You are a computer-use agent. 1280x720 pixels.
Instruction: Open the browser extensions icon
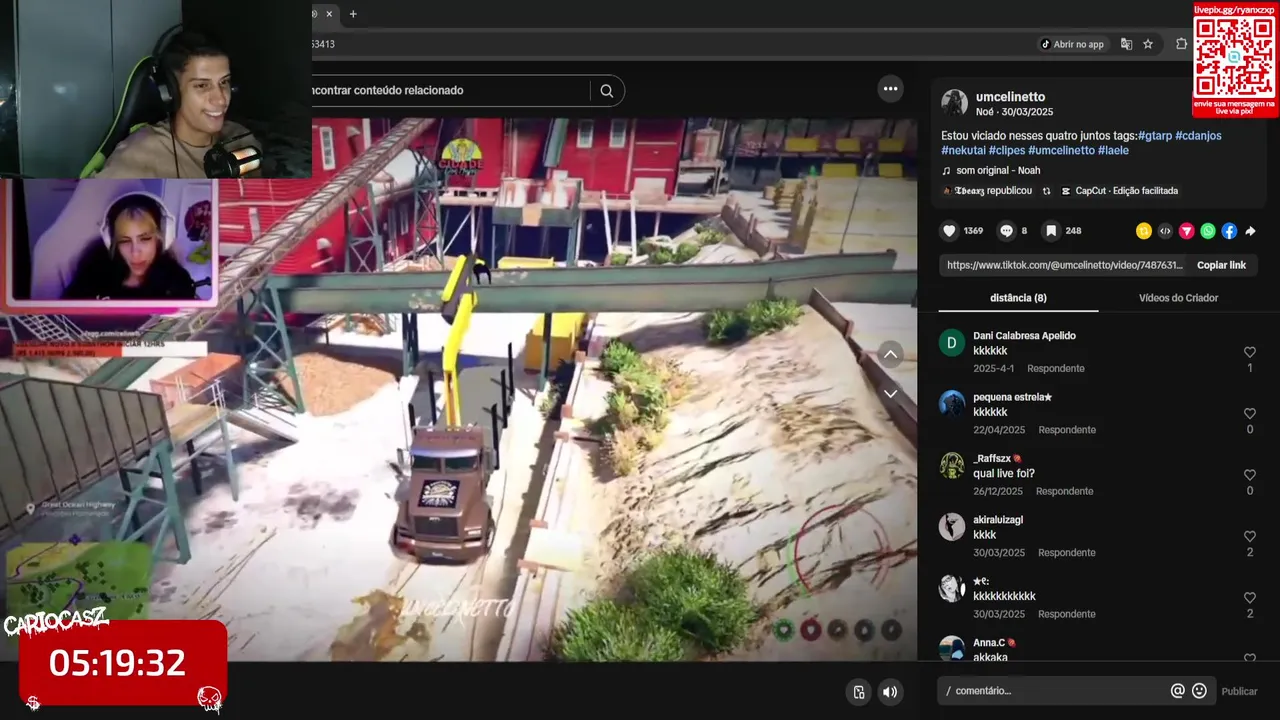(x=1181, y=44)
